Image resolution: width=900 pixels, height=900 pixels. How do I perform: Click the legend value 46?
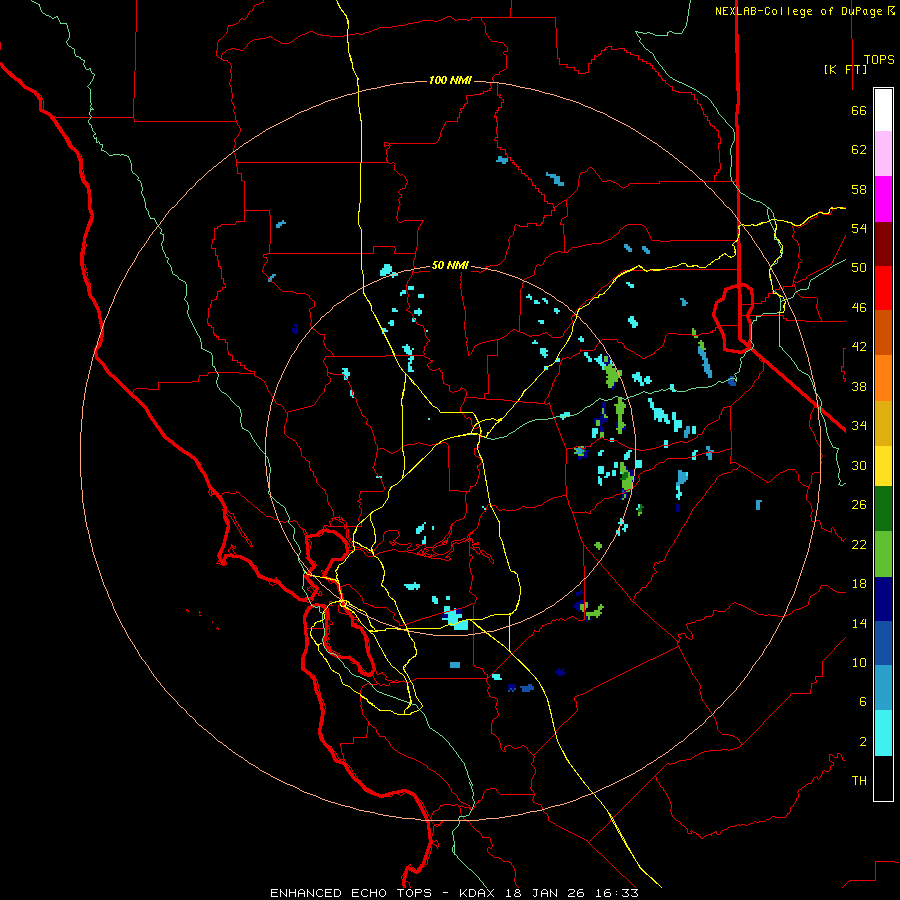(x=859, y=307)
